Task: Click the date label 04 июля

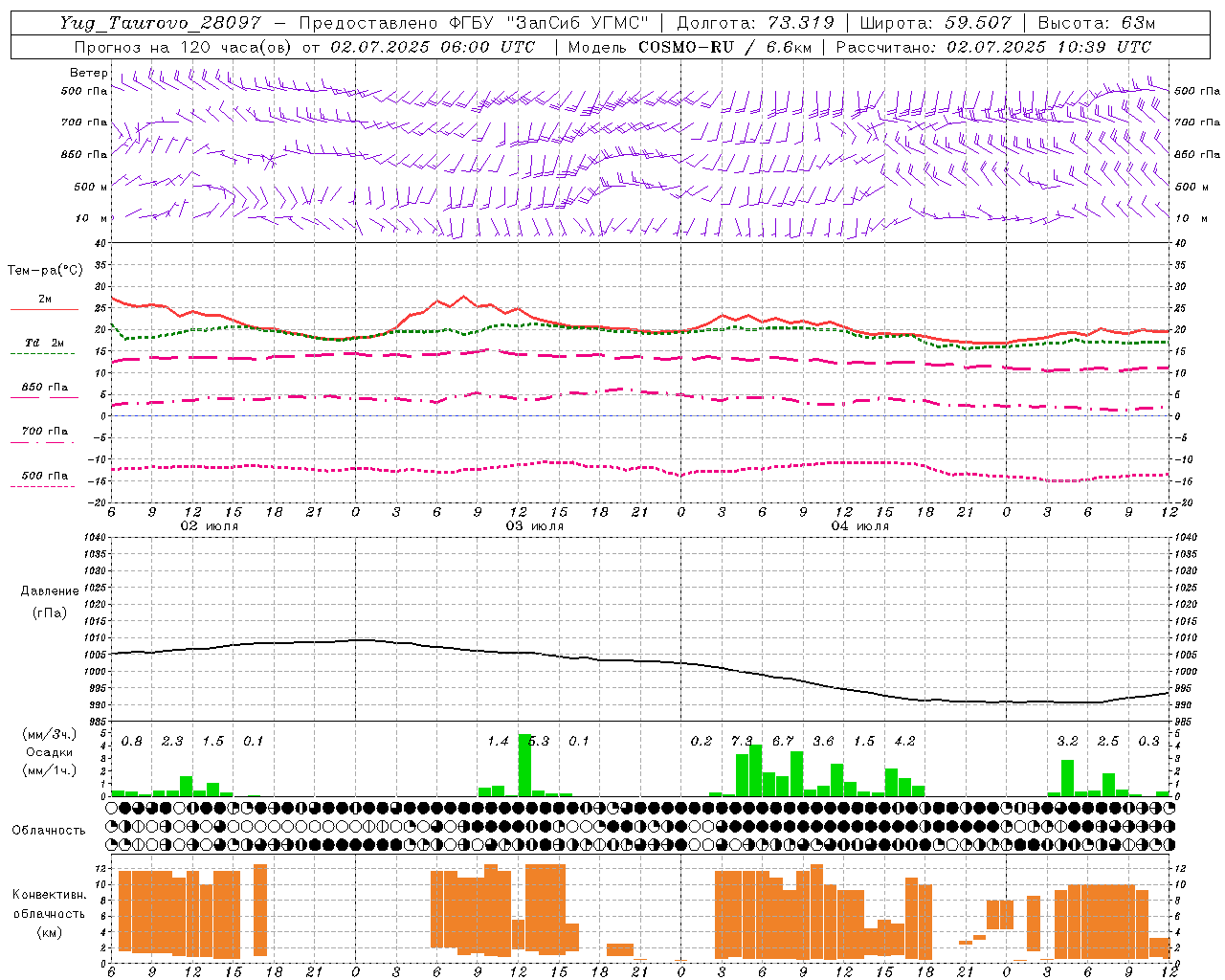Action: pyautogui.click(x=860, y=526)
